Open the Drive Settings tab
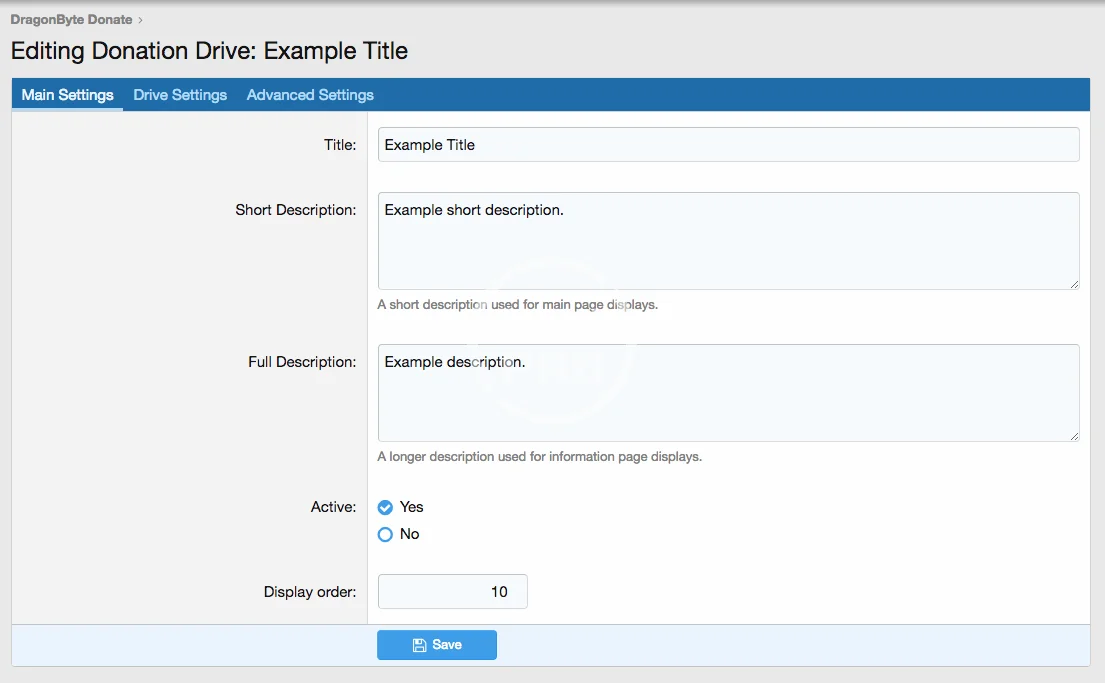This screenshot has height=683, width=1105. click(x=180, y=95)
